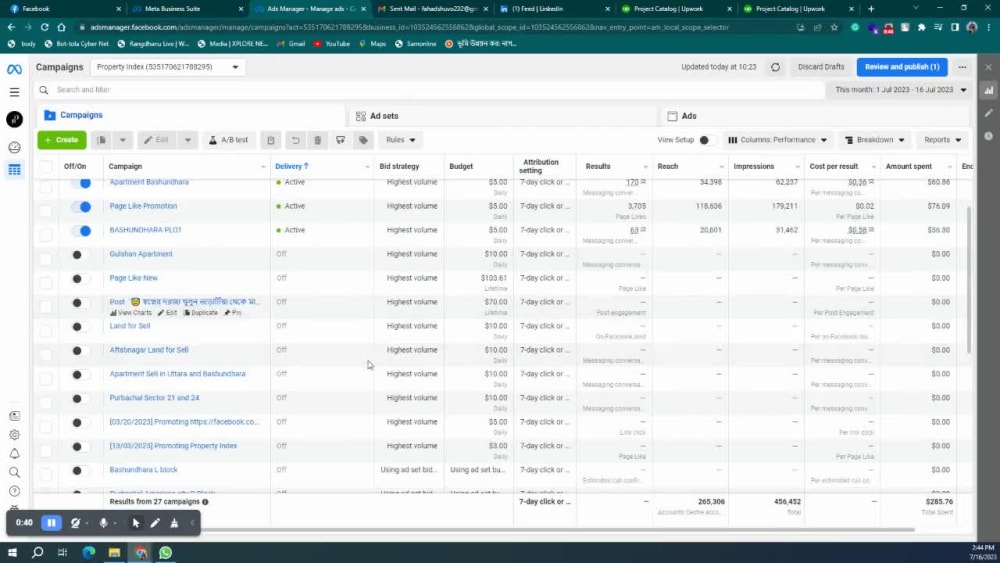
Task: Open the Property Index account dropdown
Action: point(167,67)
